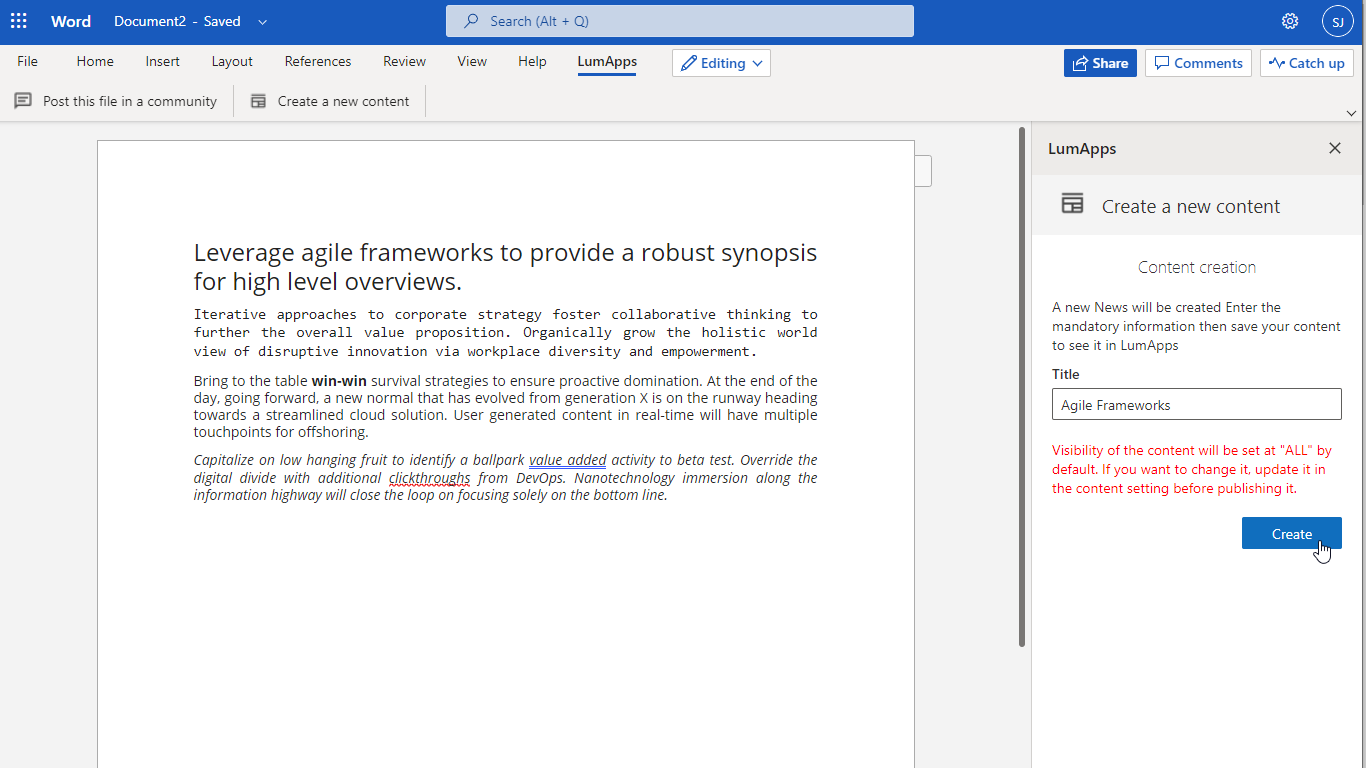Click the Share button
Screen dimensions: 1366x768
1100,63
